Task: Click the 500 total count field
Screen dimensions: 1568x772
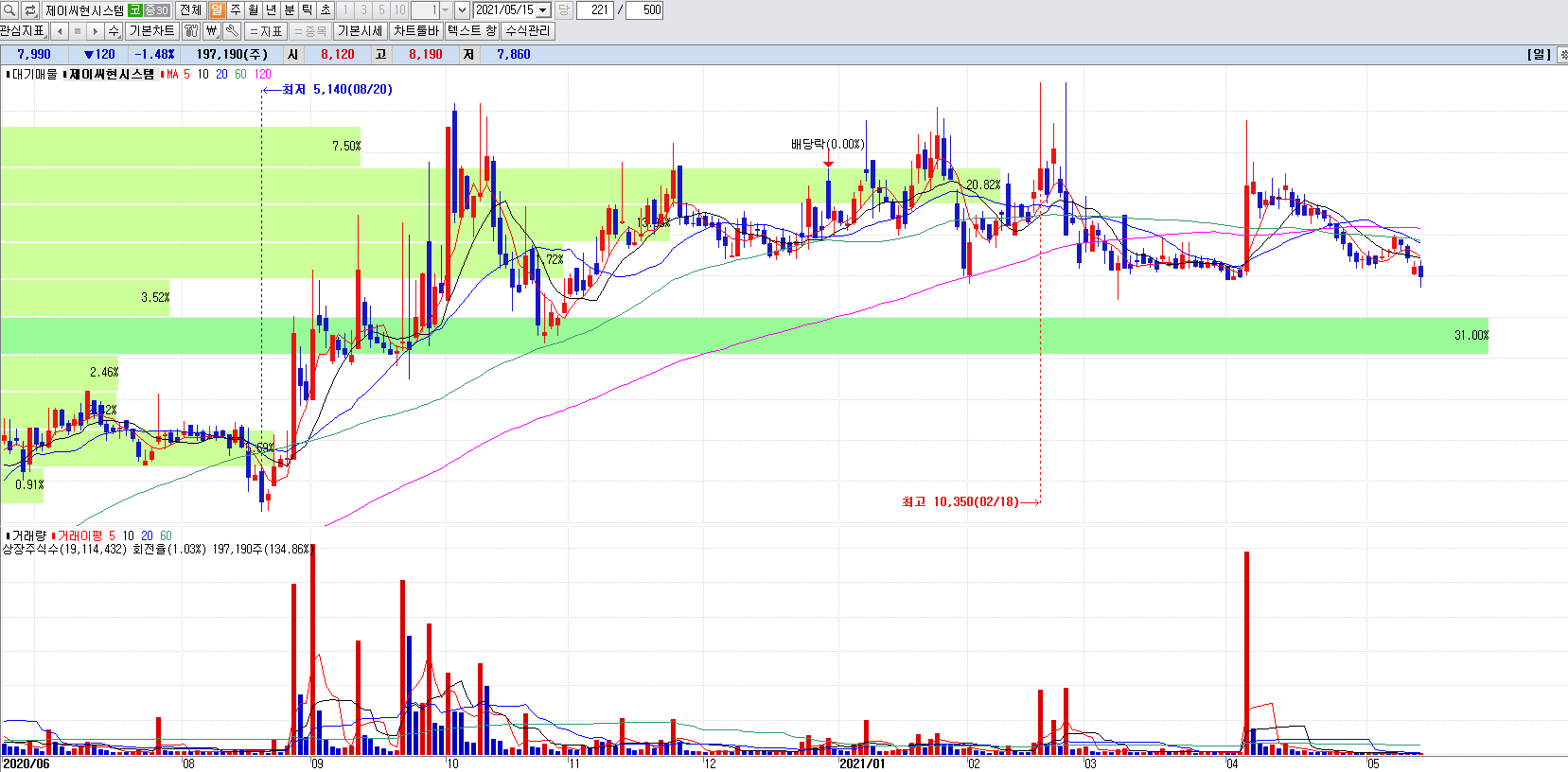Action: [645, 9]
